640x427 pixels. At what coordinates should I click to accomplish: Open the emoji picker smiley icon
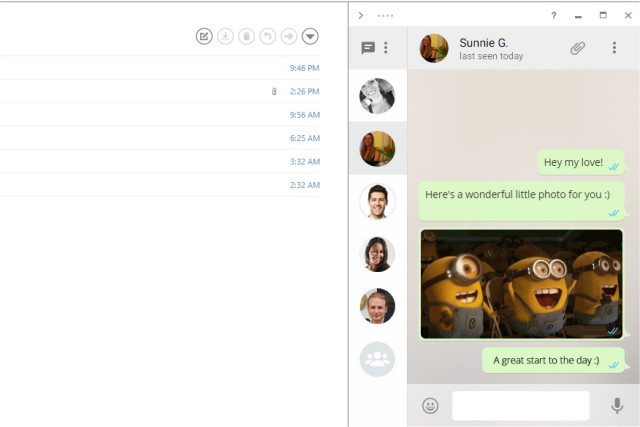pyautogui.click(x=430, y=406)
